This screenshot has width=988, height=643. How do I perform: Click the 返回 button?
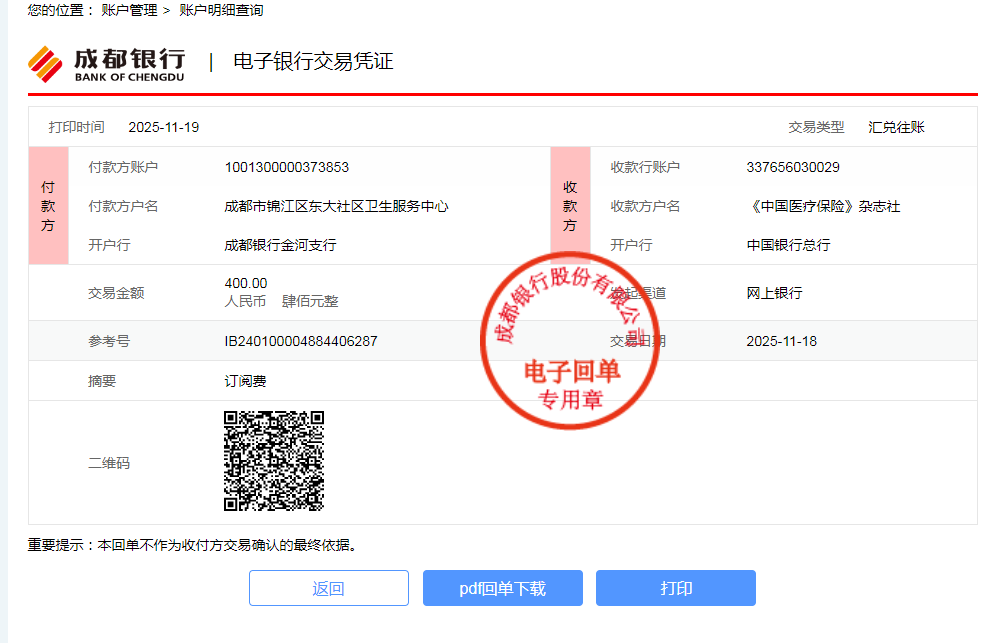point(328,588)
